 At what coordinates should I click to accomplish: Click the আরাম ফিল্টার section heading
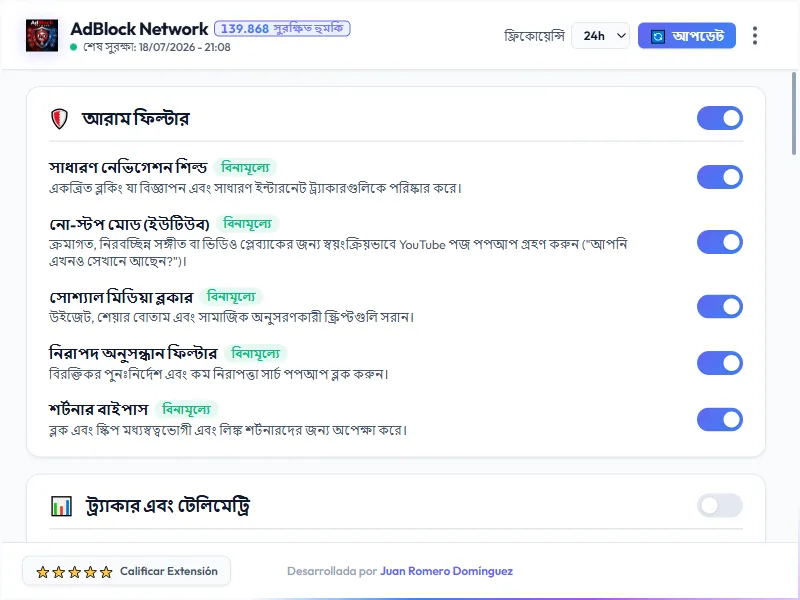pos(136,119)
